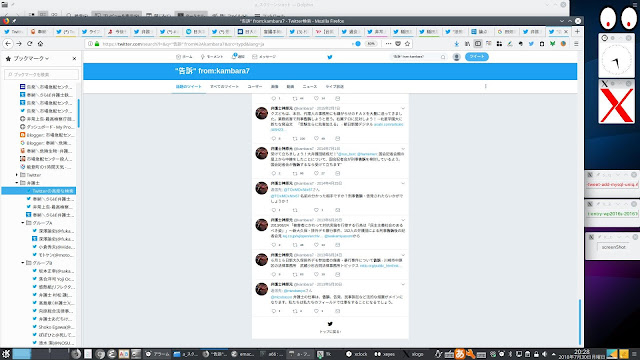
Task: Close the active Firefox tab
Action: [566, 31]
